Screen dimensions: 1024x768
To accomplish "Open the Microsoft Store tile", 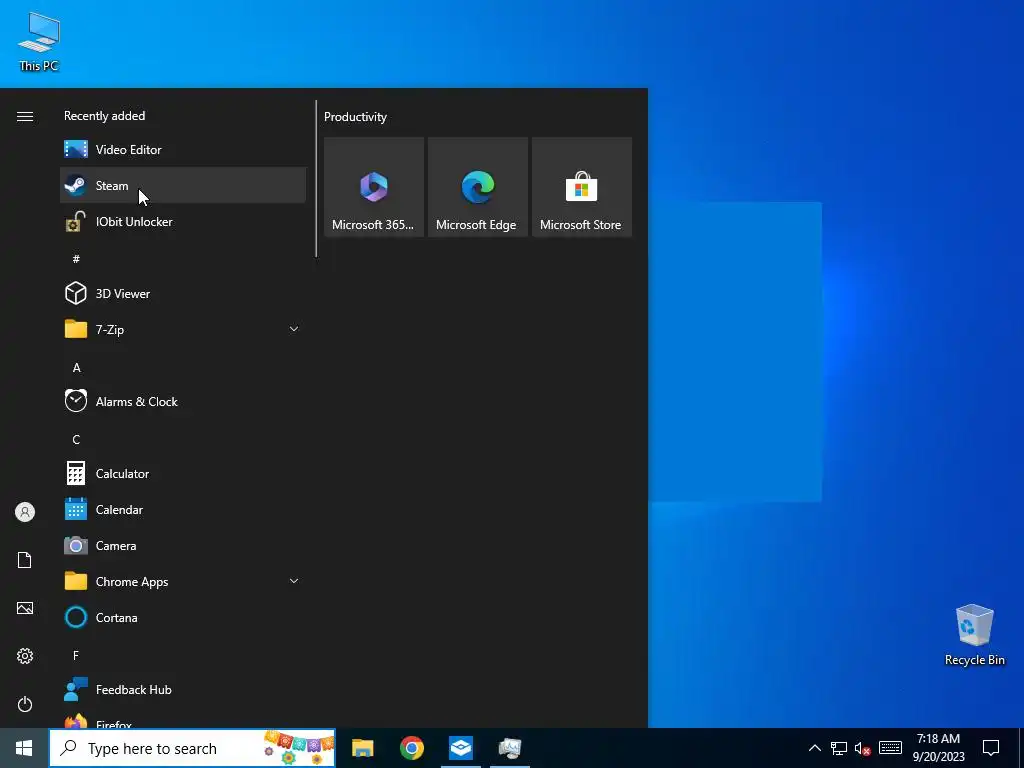I will point(582,187).
